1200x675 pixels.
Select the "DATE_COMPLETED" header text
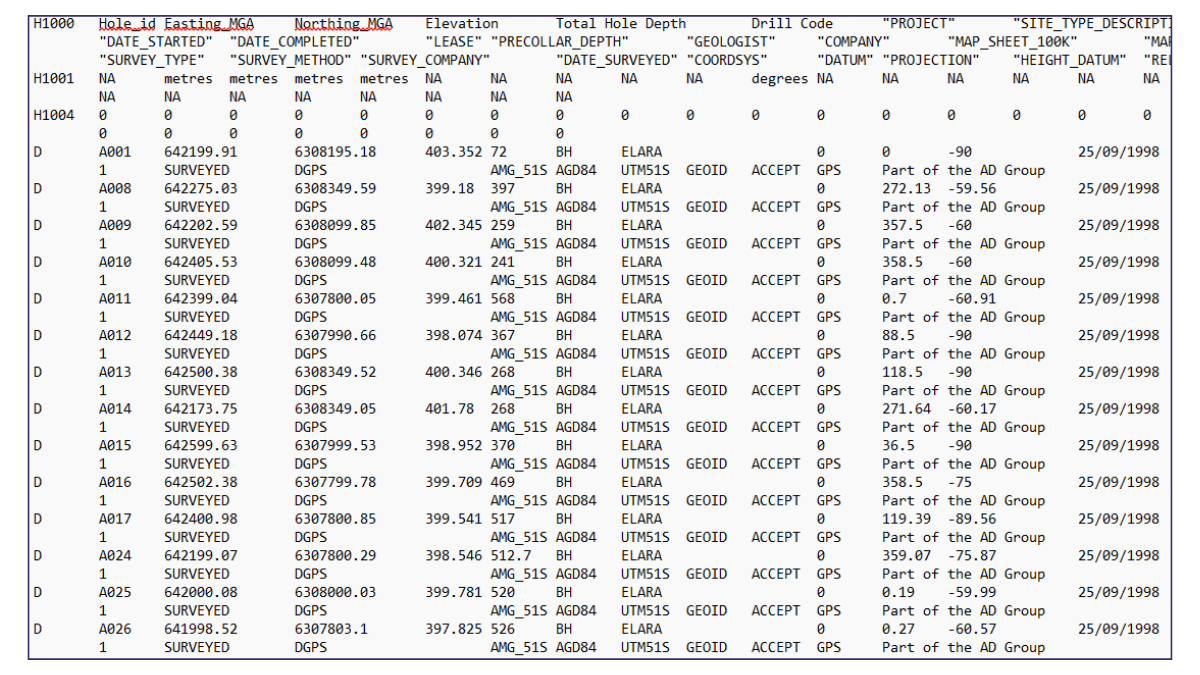click(x=295, y=42)
